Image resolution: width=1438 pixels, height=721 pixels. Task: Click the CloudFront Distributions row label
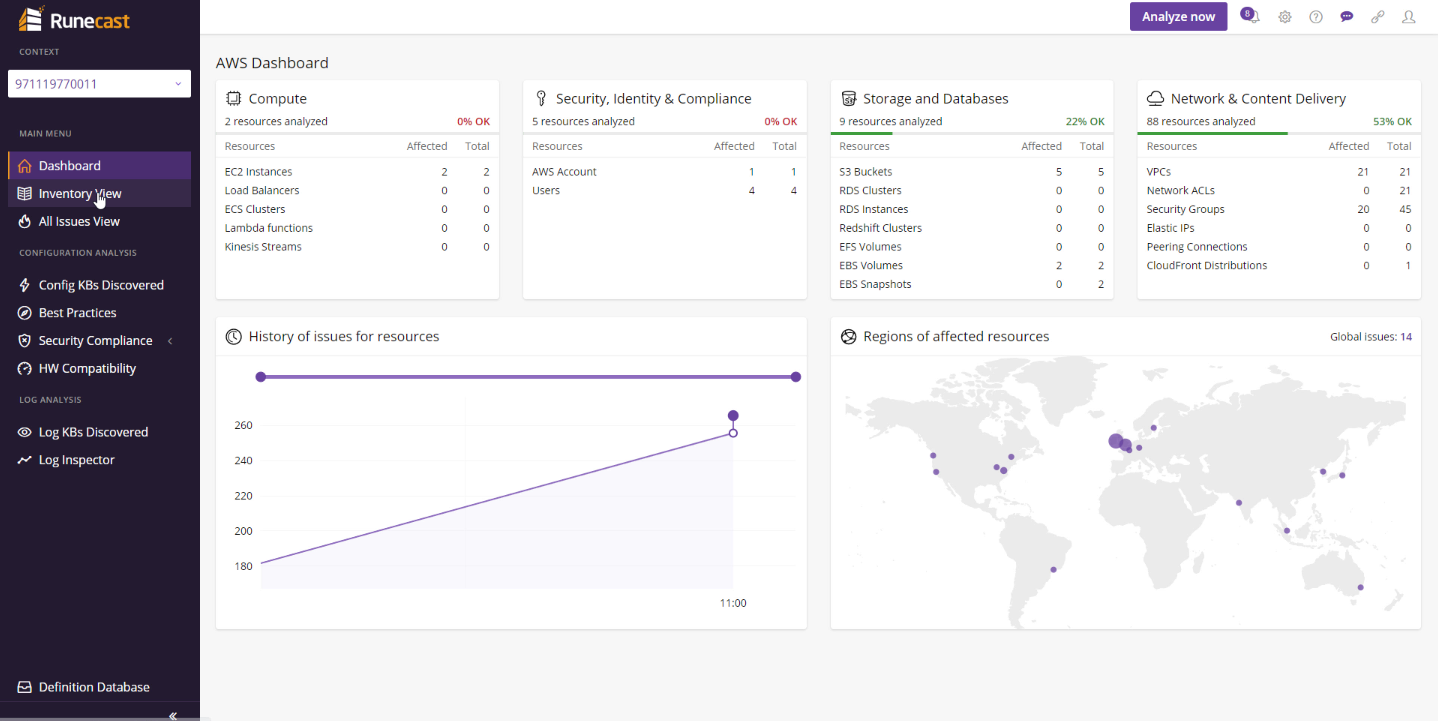1207,265
